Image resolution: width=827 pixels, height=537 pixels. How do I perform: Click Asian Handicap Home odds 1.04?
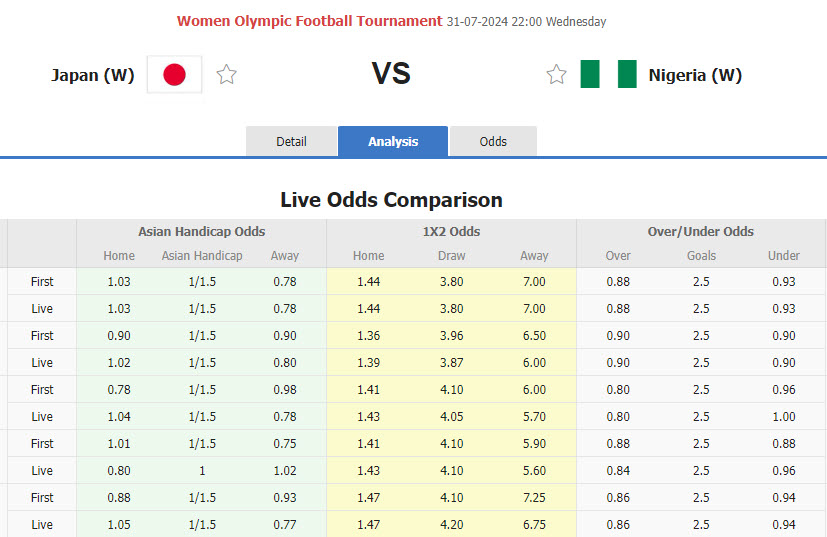119,416
